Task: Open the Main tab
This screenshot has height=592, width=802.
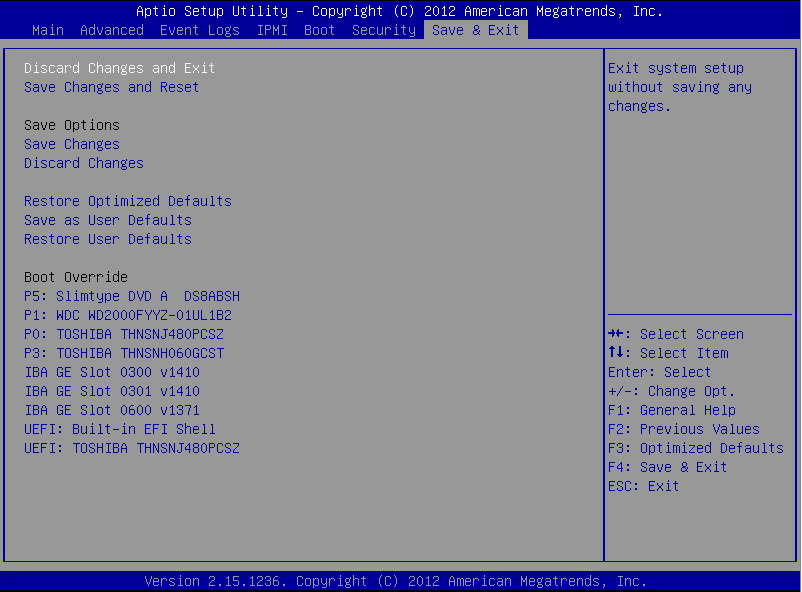Action: (x=48, y=30)
